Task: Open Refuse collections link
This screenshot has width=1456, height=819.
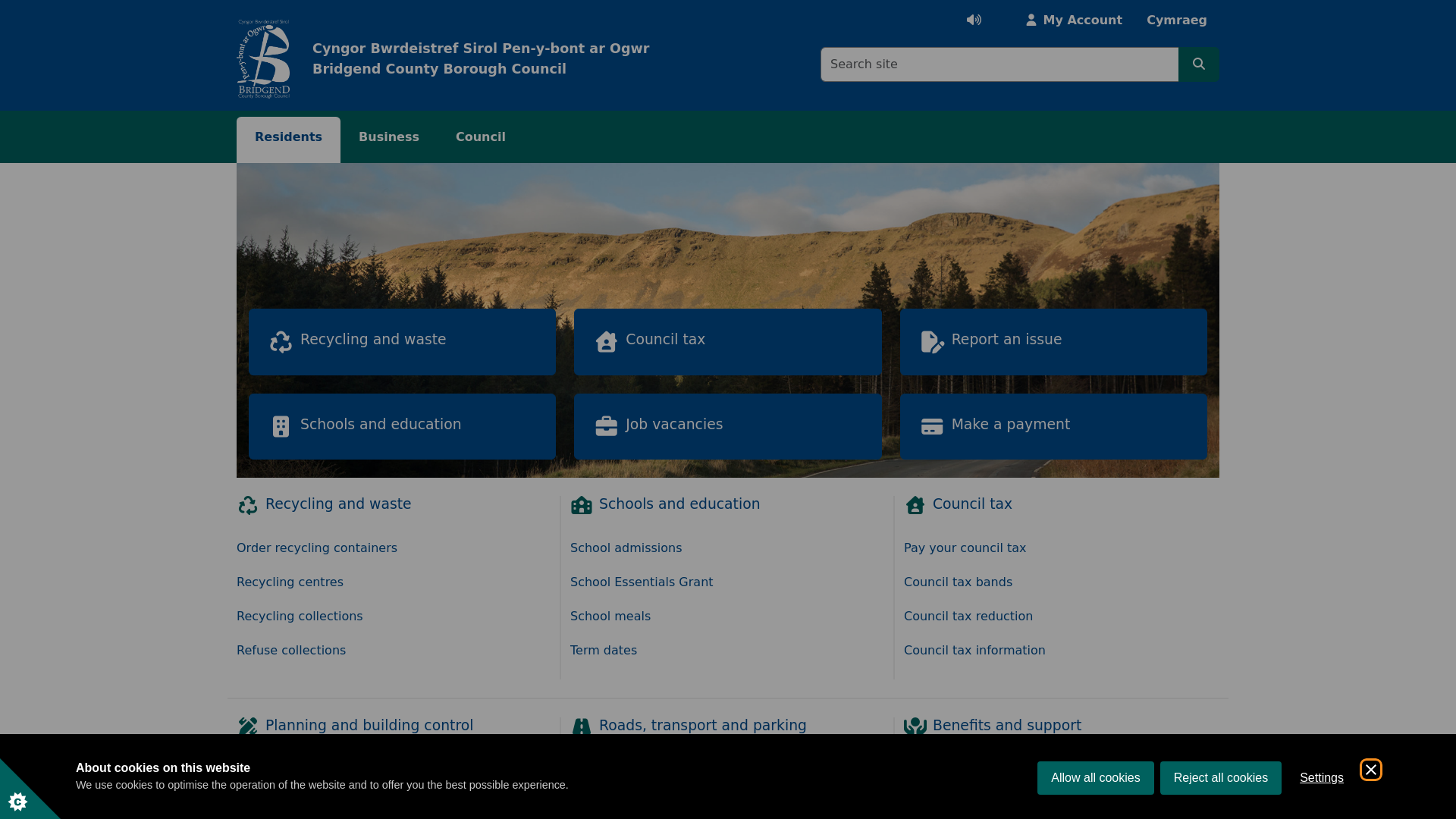Action: (x=291, y=651)
